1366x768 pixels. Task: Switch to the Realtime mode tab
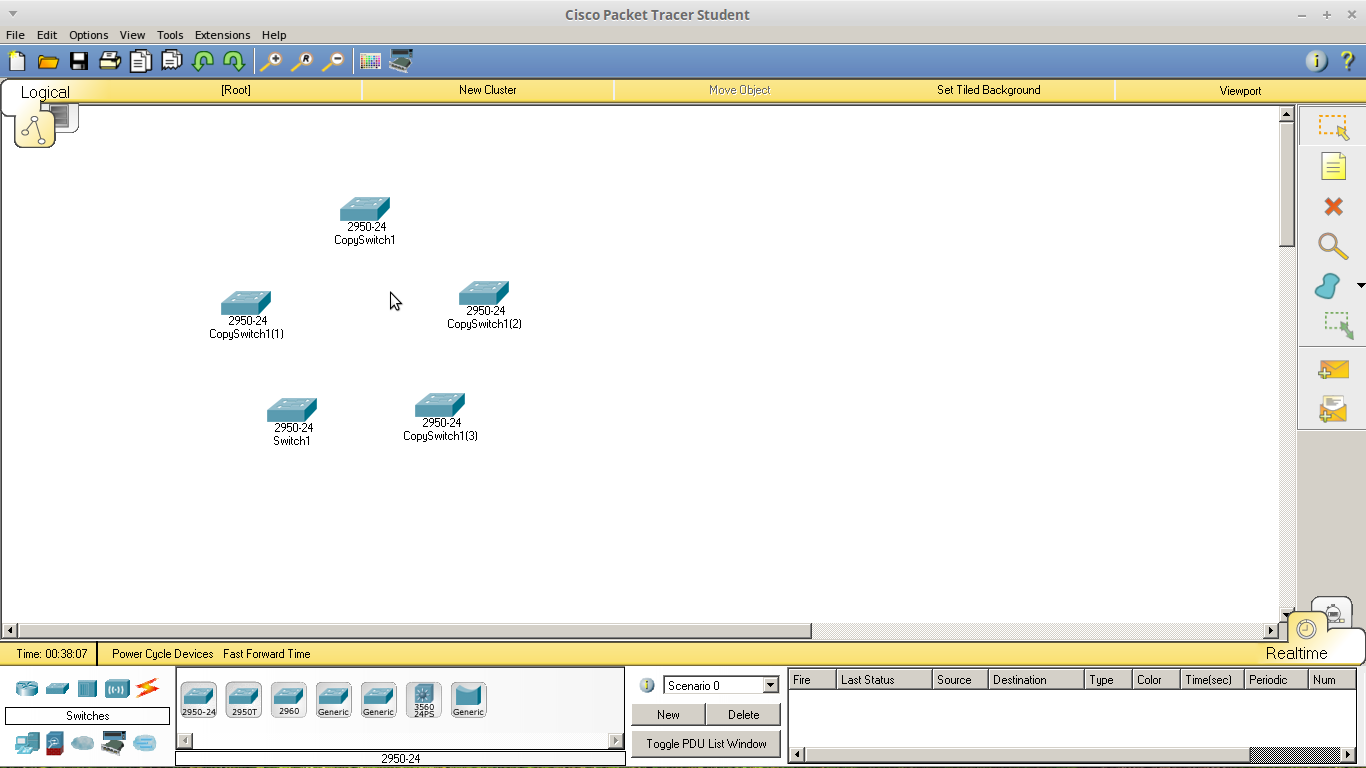point(1296,653)
